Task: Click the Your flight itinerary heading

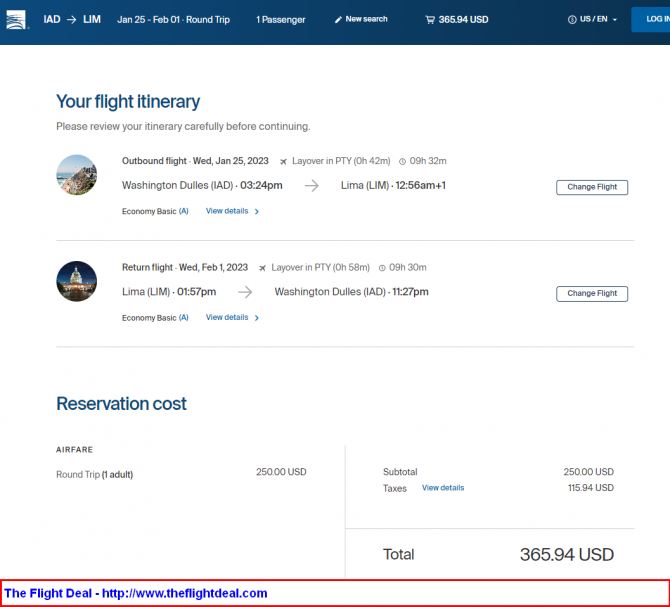Action: (x=128, y=102)
